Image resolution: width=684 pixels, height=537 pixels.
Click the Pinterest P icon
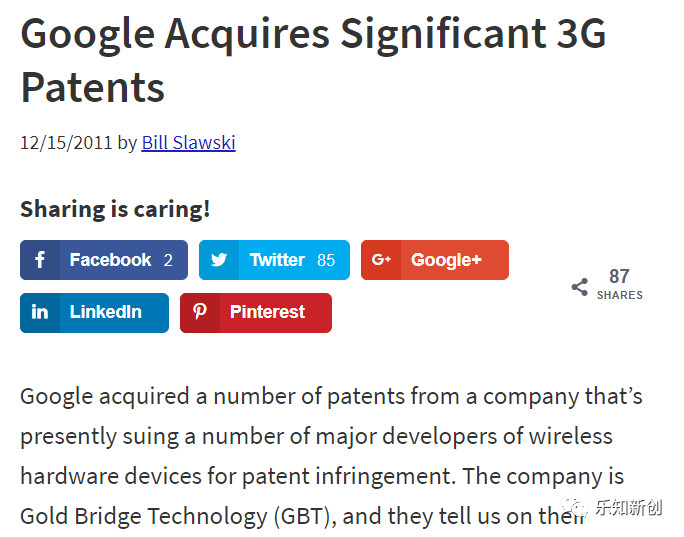coord(200,312)
